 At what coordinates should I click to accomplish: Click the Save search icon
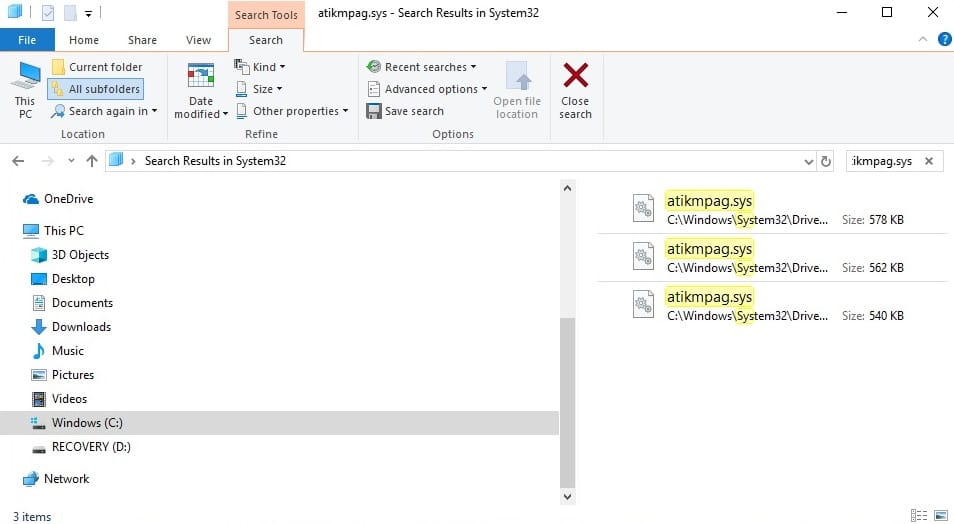click(374, 111)
